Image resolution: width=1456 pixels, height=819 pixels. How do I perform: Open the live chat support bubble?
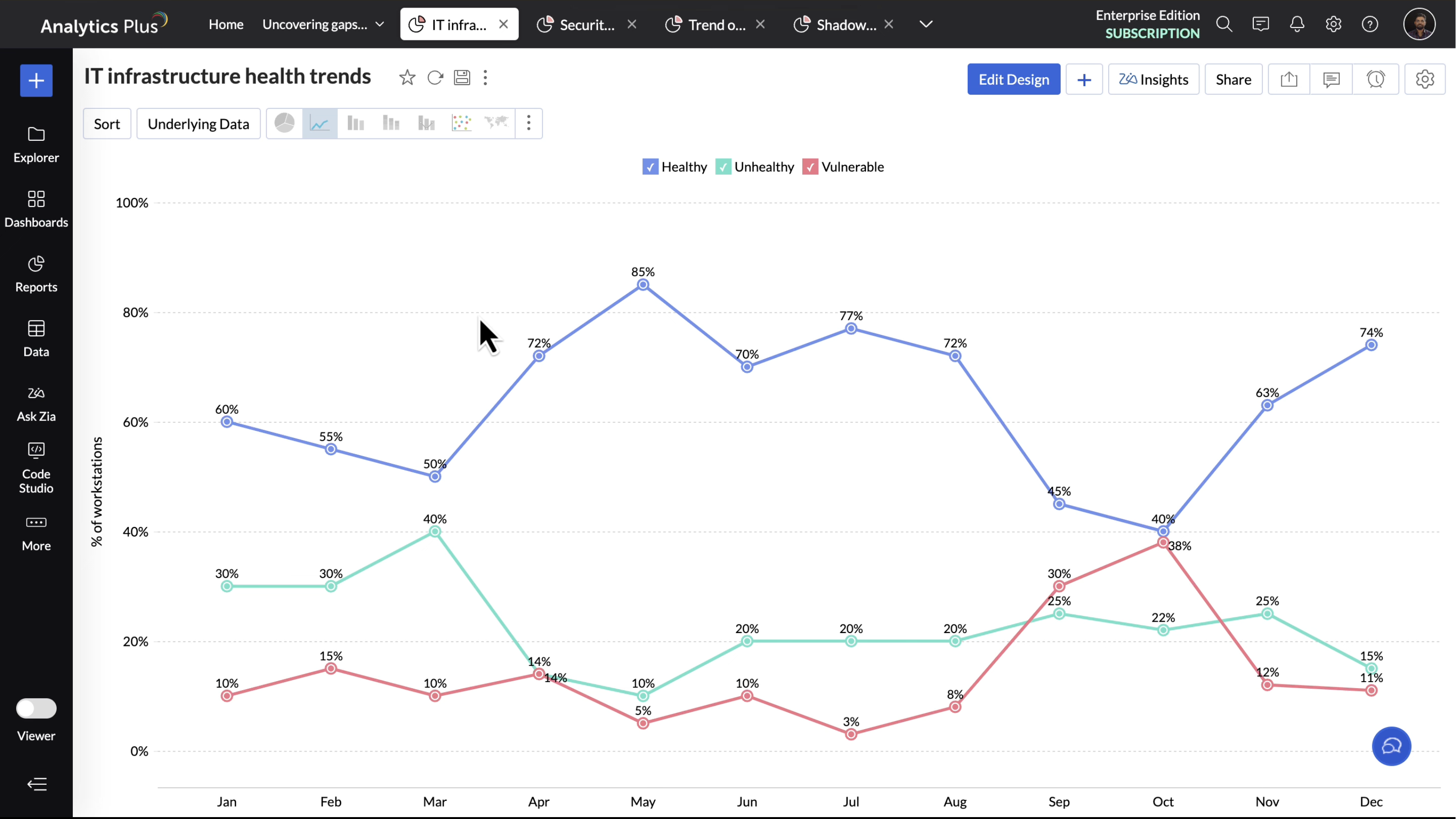click(x=1391, y=746)
